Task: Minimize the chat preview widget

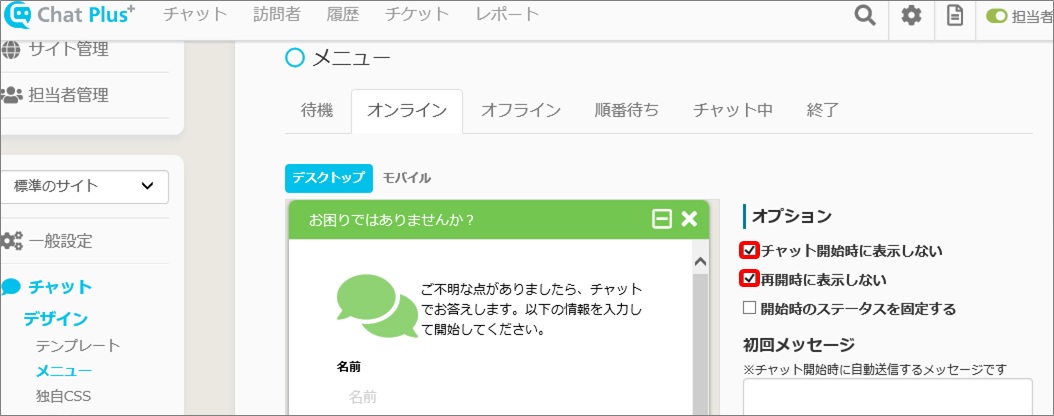Action: (662, 219)
